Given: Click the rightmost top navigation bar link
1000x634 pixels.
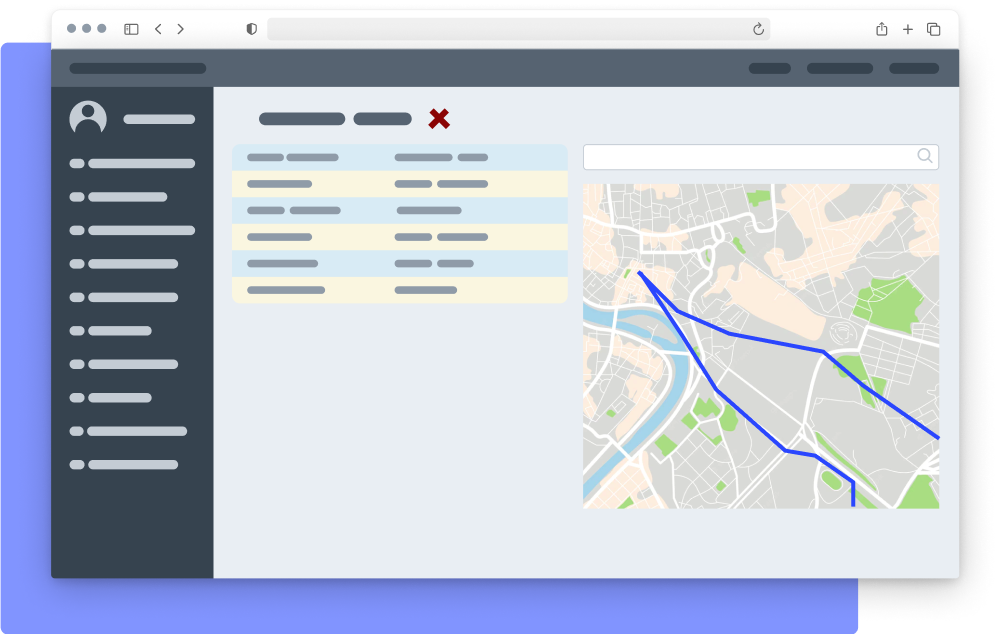Looking at the screenshot, I should [x=913, y=69].
